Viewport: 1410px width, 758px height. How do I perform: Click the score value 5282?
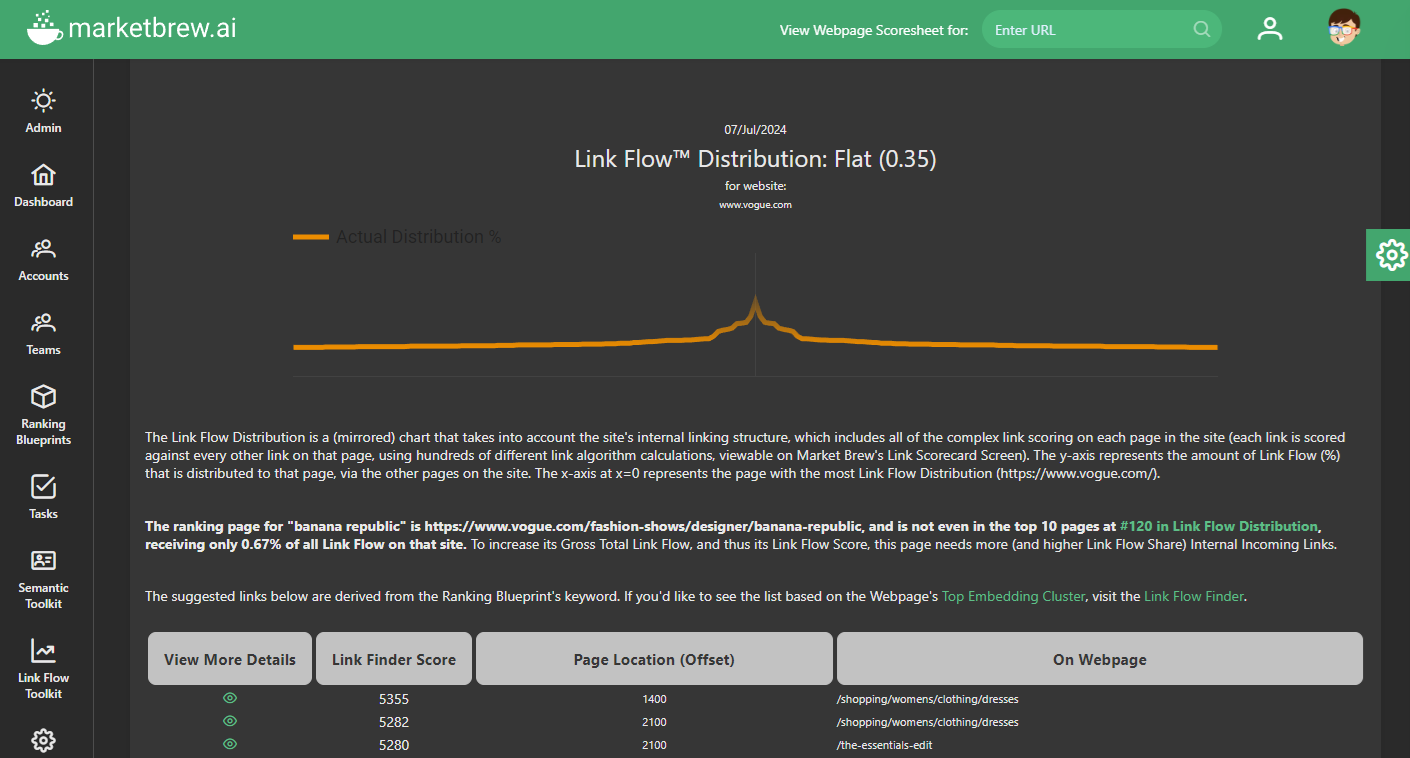pos(394,722)
